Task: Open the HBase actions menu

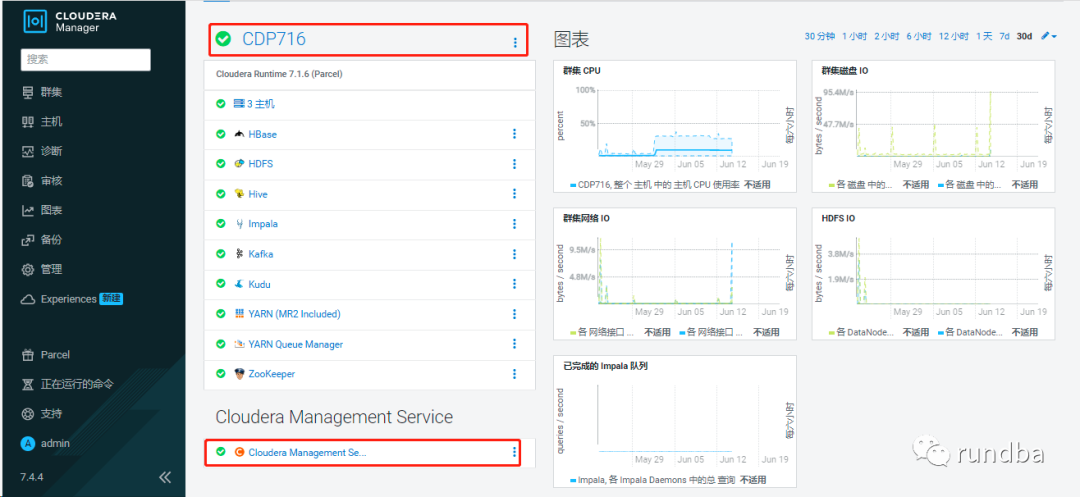Action: point(515,134)
